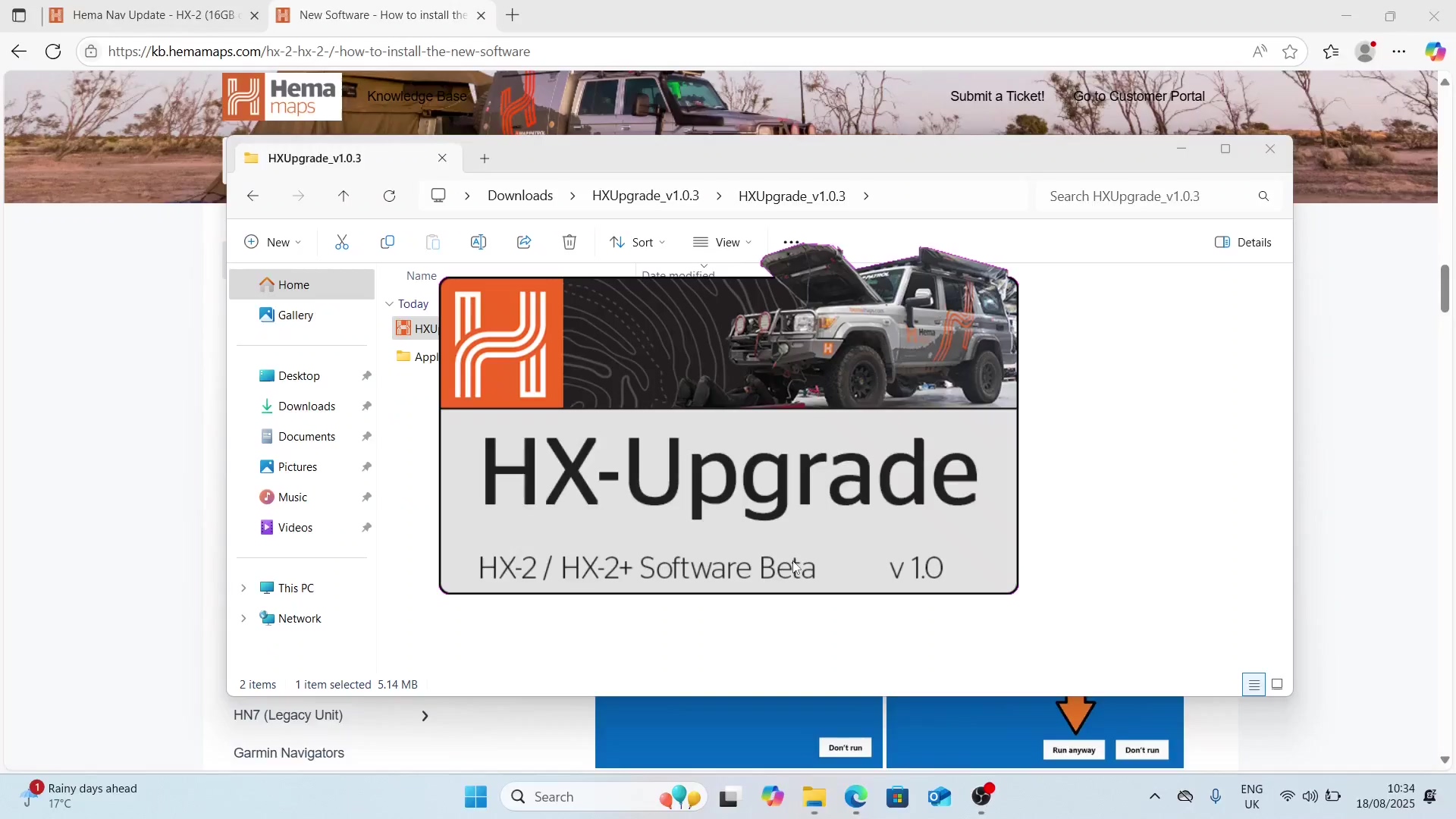Click the Cut scissors icon in Explorer

[x=342, y=242]
